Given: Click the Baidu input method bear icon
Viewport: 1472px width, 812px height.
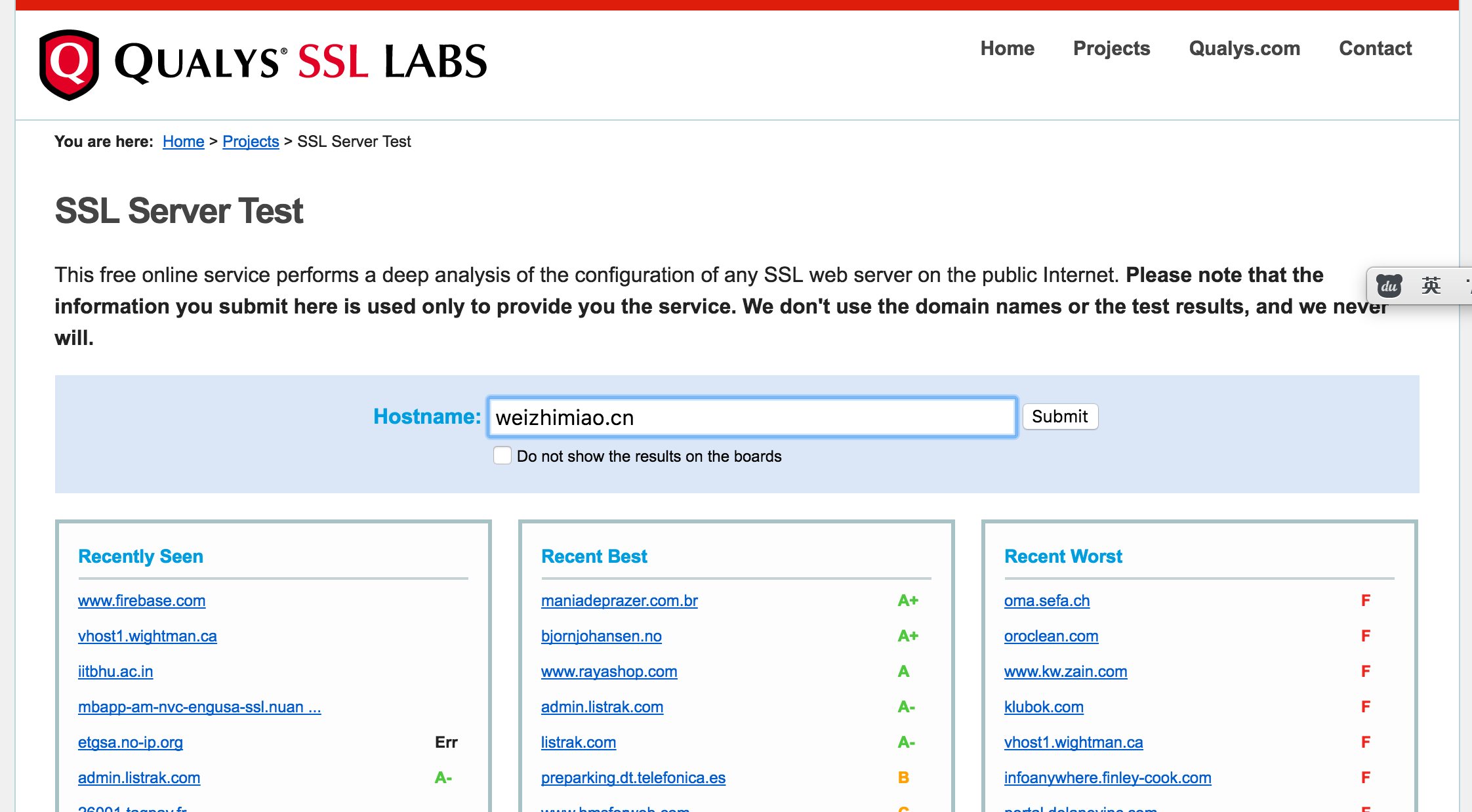Looking at the screenshot, I should (1389, 286).
